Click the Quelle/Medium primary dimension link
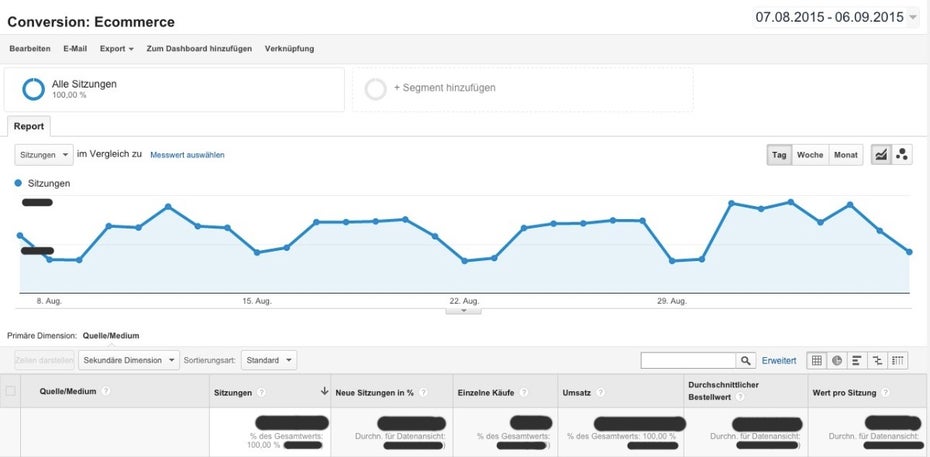930x457 pixels. [x=111, y=335]
